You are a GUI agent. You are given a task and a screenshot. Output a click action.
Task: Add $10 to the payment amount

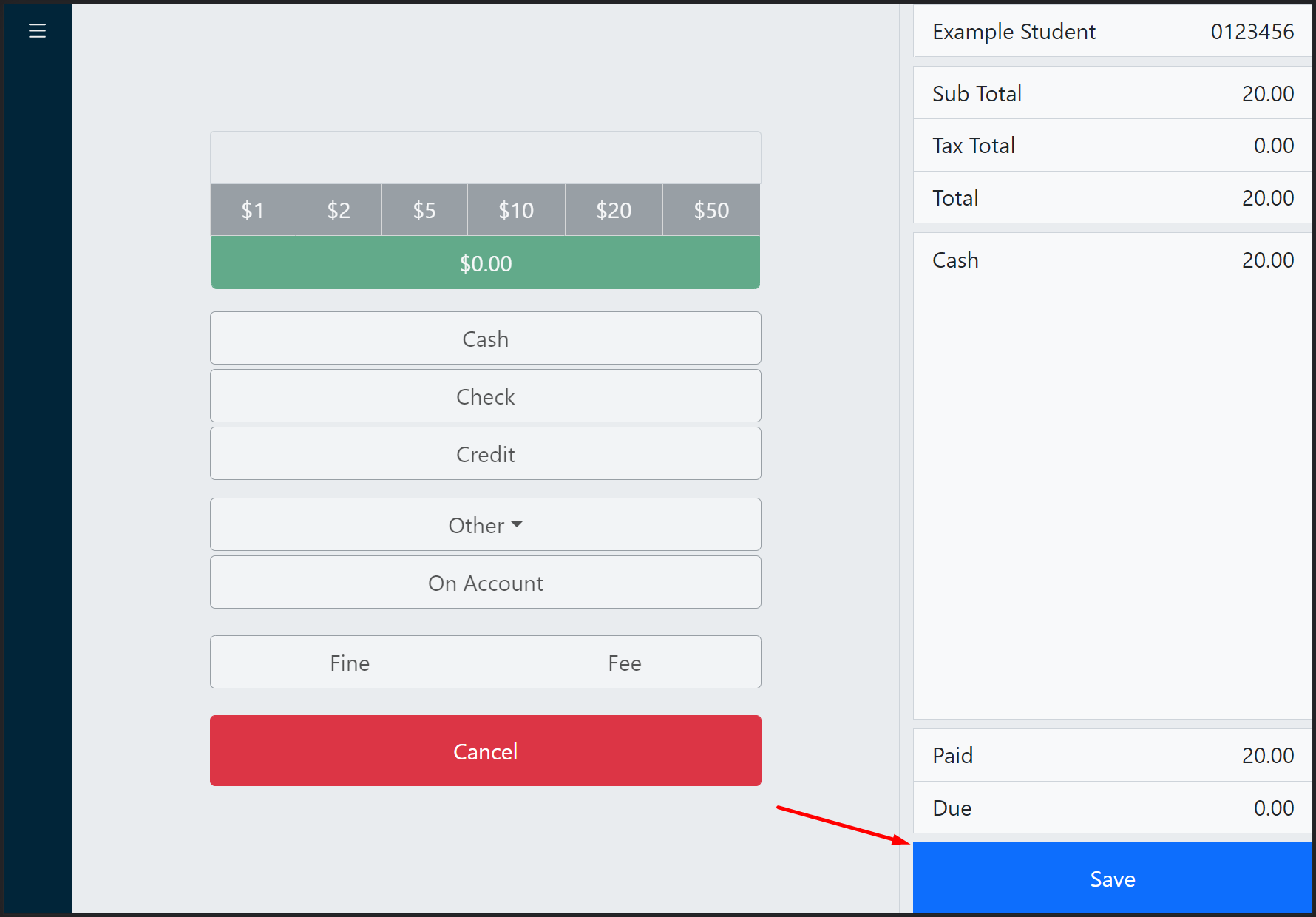515,210
